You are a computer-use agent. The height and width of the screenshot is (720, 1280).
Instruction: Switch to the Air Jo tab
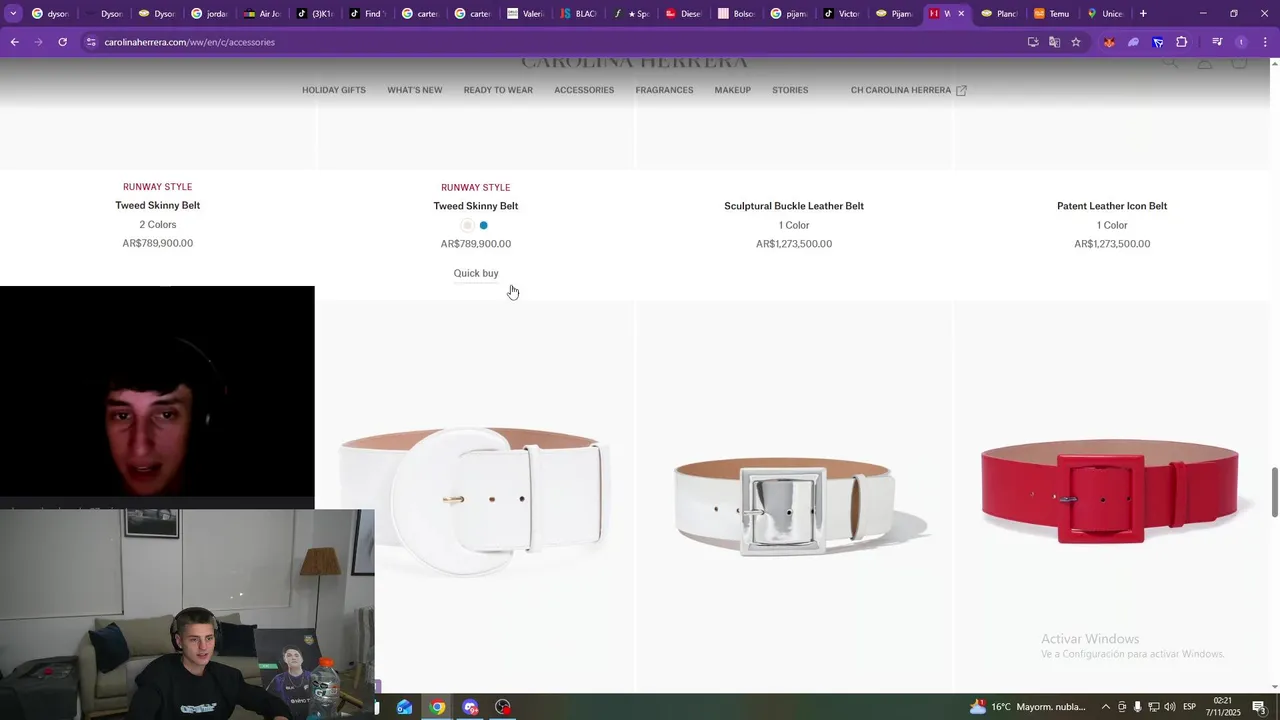click(x=263, y=14)
